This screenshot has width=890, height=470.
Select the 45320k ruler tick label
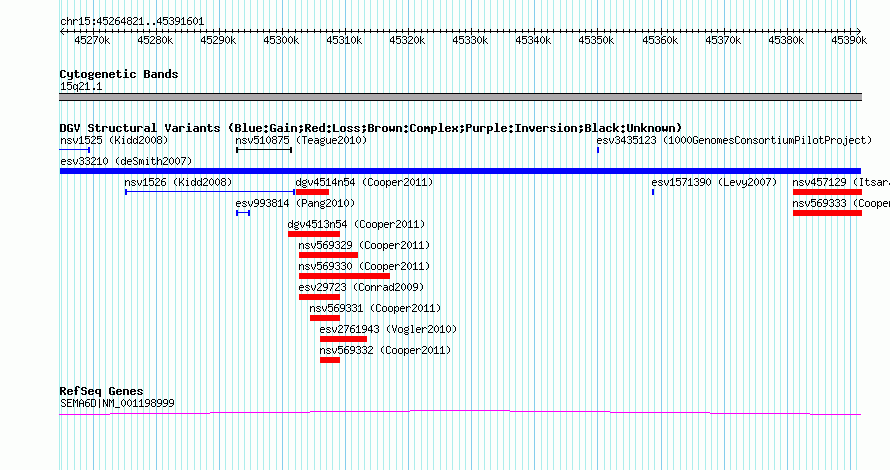407,40
